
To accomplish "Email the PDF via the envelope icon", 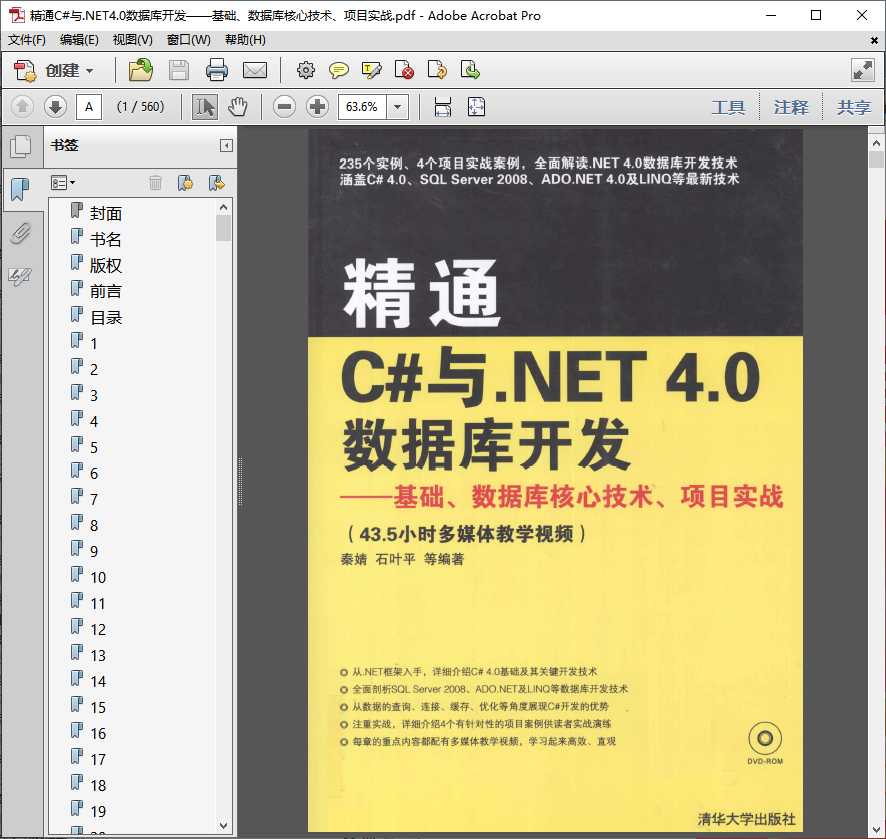I will pyautogui.click(x=255, y=70).
